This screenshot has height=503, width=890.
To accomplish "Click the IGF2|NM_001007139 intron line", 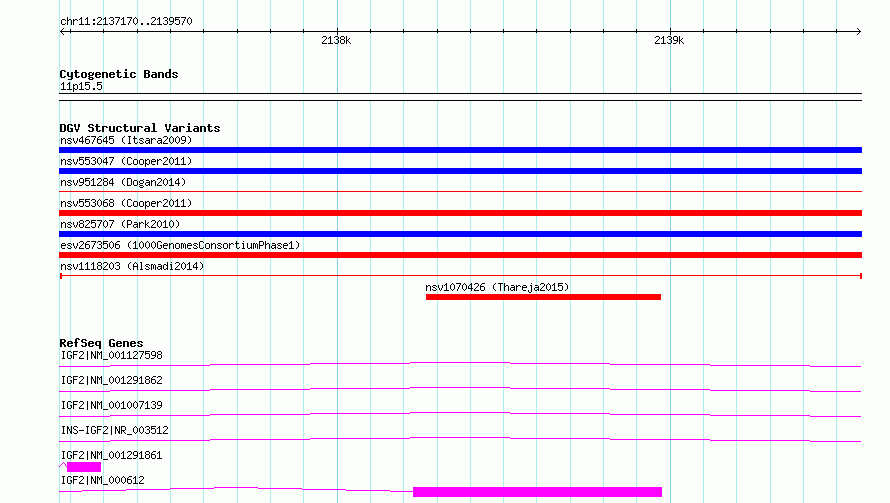I will (x=460, y=414).
